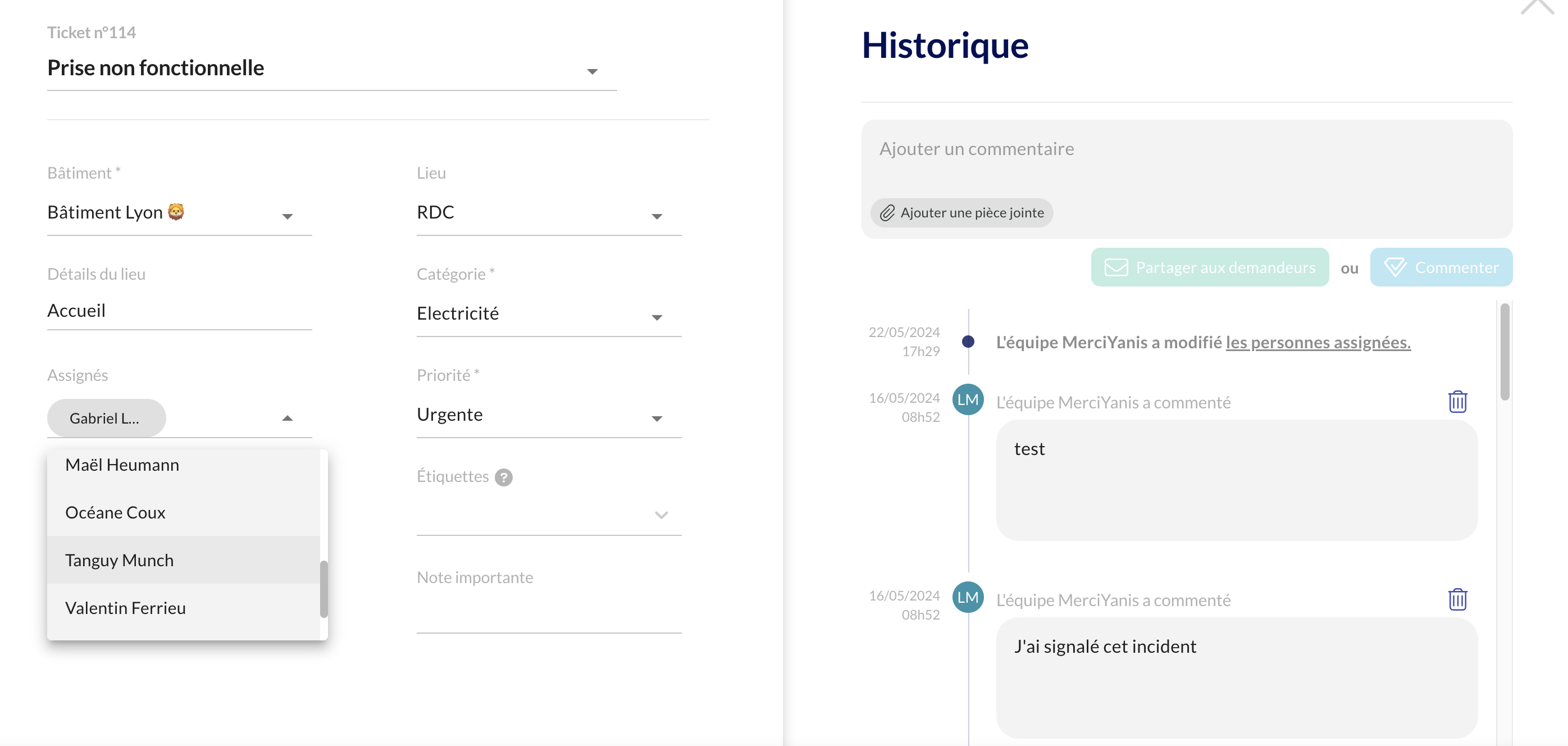Collapse the Assignés dropdown arrow
This screenshot has width=1568, height=746.
(x=288, y=419)
